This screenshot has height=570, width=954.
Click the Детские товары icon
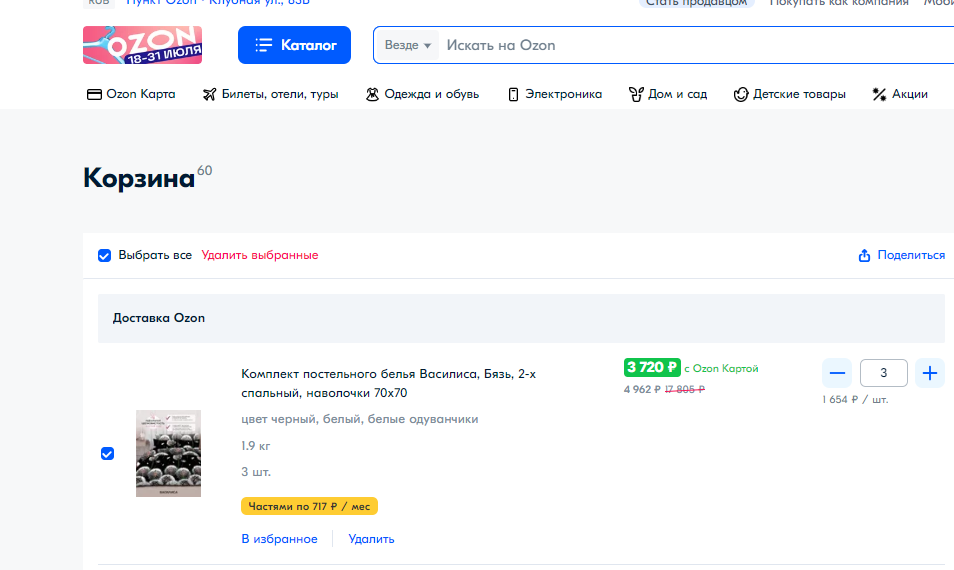pyautogui.click(x=741, y=94)
